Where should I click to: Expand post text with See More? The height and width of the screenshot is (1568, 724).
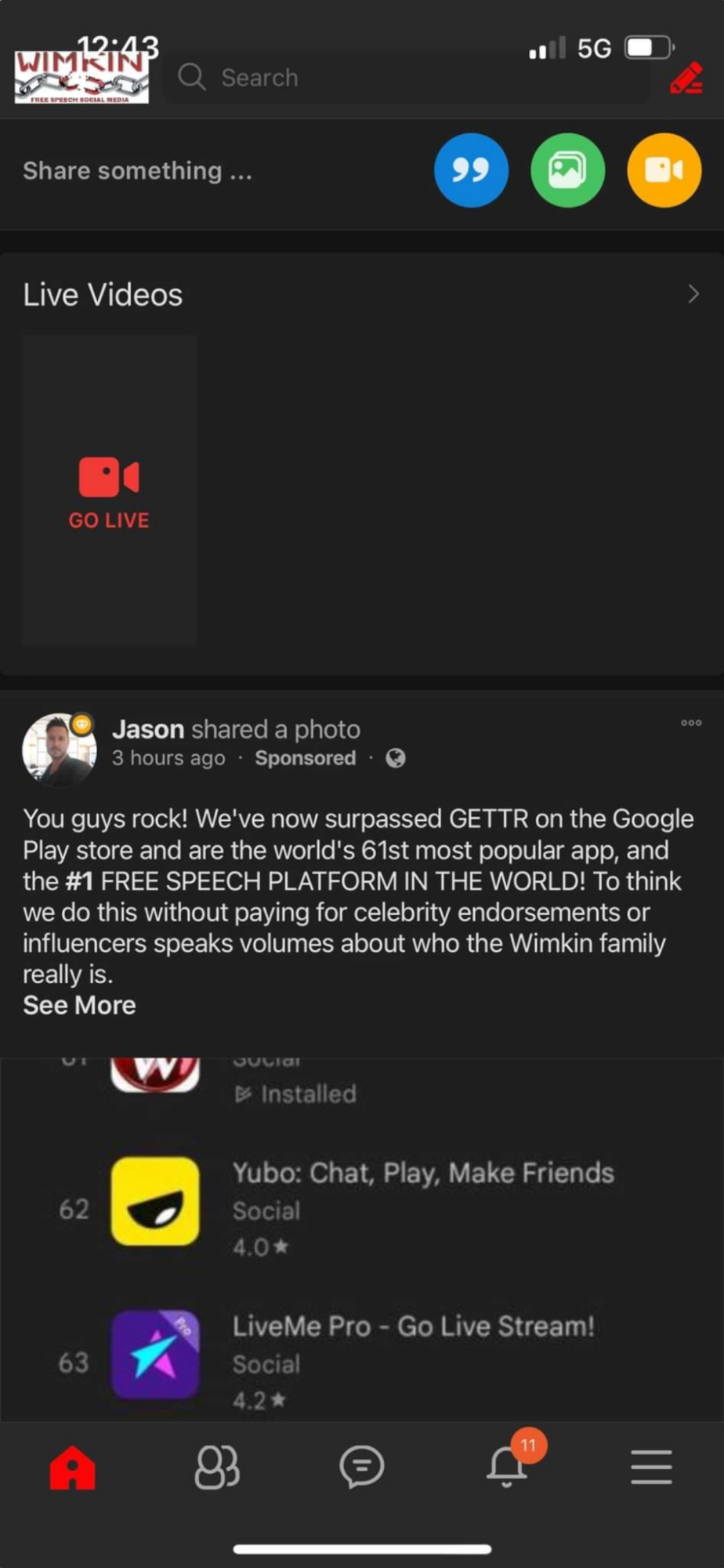point(79,1005)
